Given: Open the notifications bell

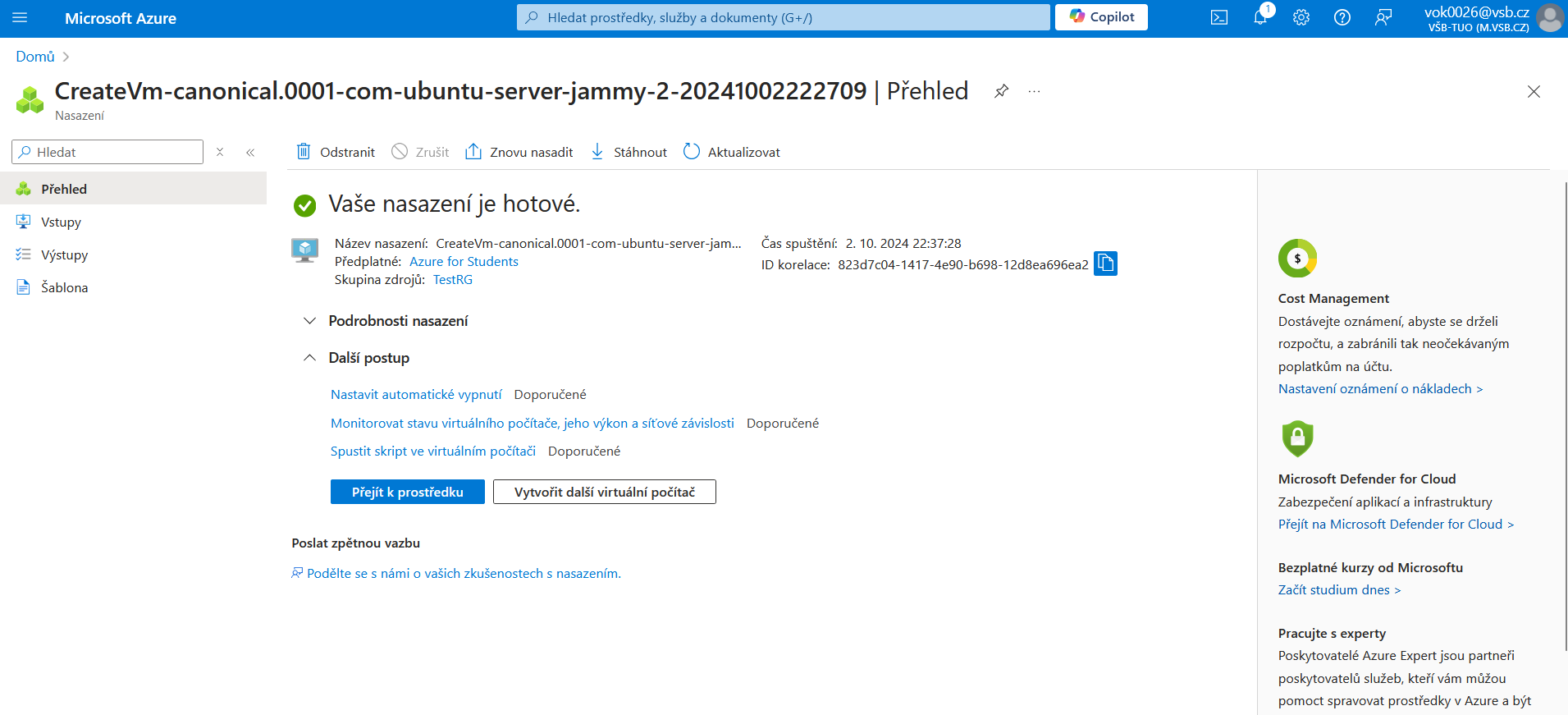Looking at the screenshot, I should click(x=1260, y=17).
